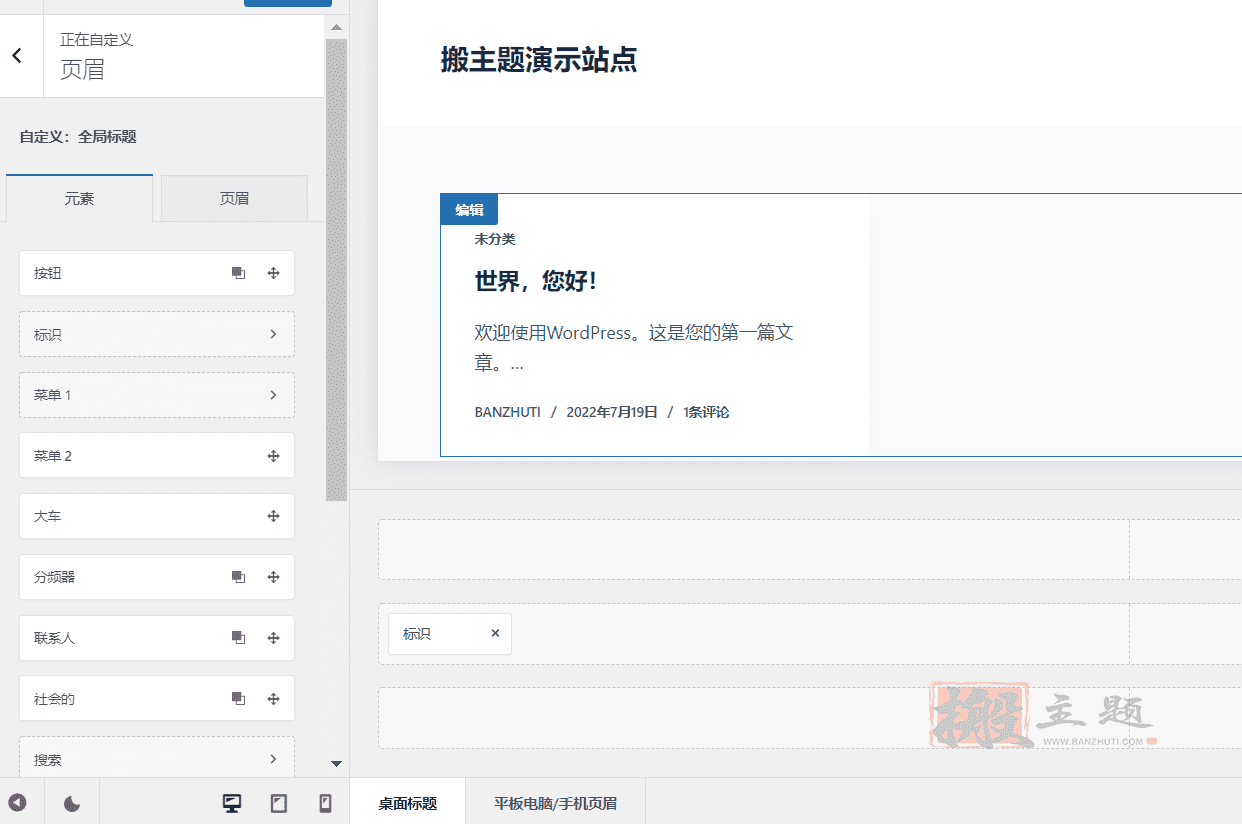Click the duplicate icon in 分频器 row
This screenshot has width=1242, height=824.
pos(238,577)
